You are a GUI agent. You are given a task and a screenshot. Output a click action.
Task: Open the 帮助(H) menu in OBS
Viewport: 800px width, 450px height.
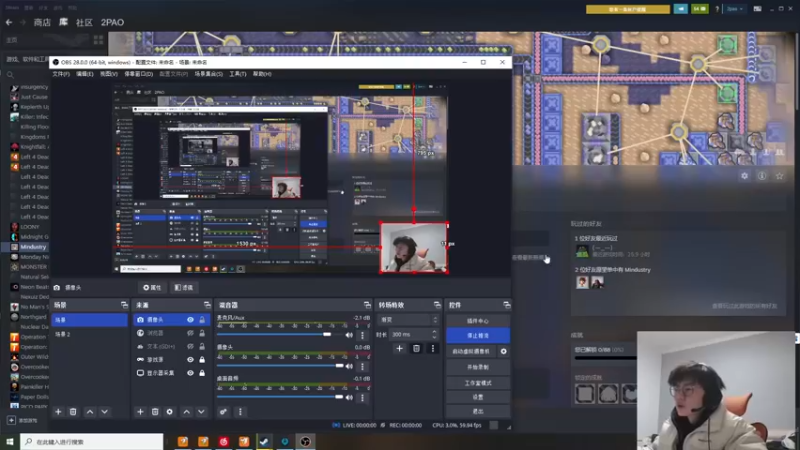pos(262,74)
